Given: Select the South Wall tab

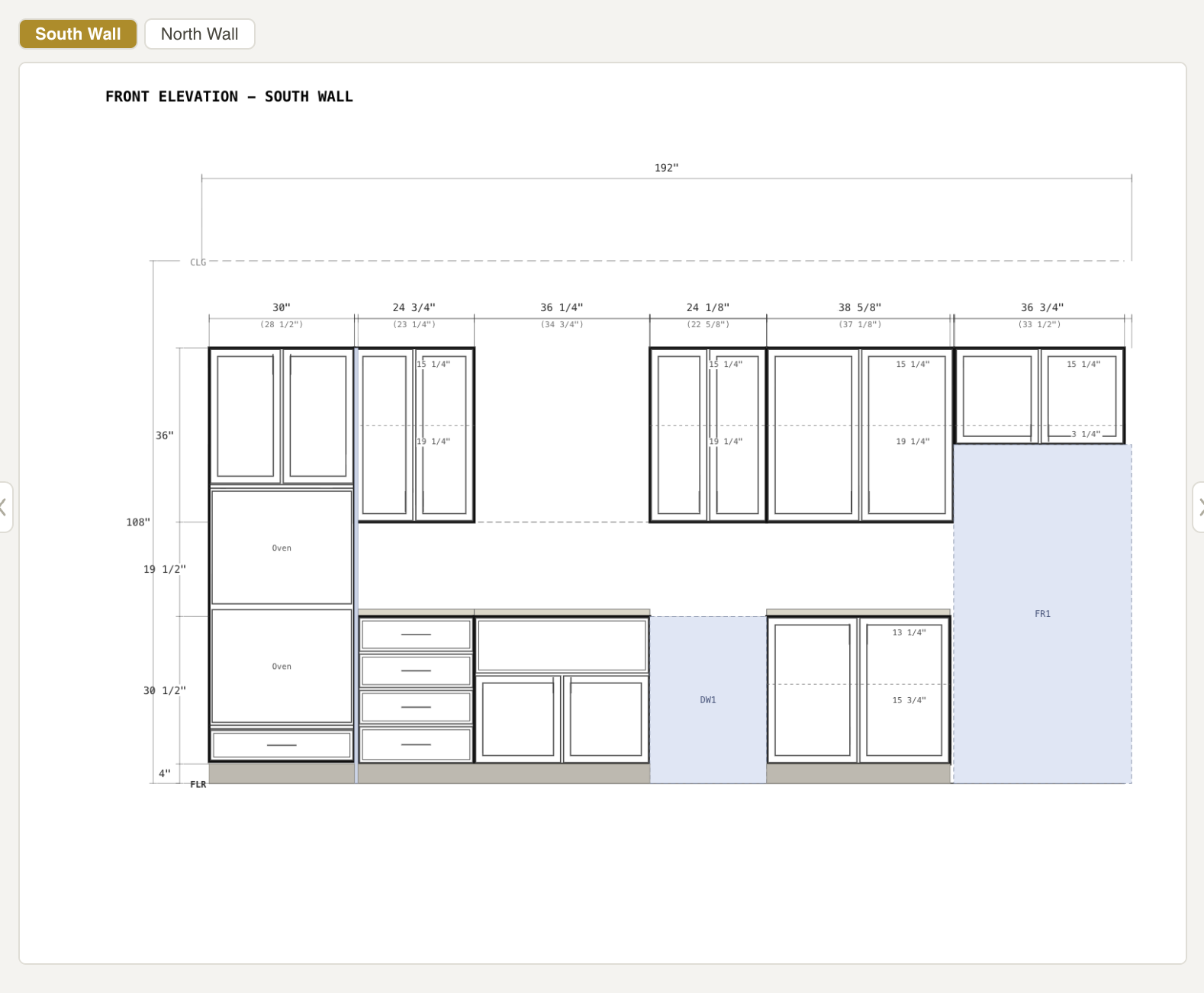Looking at the screenshot, I should tap(78, 34).
